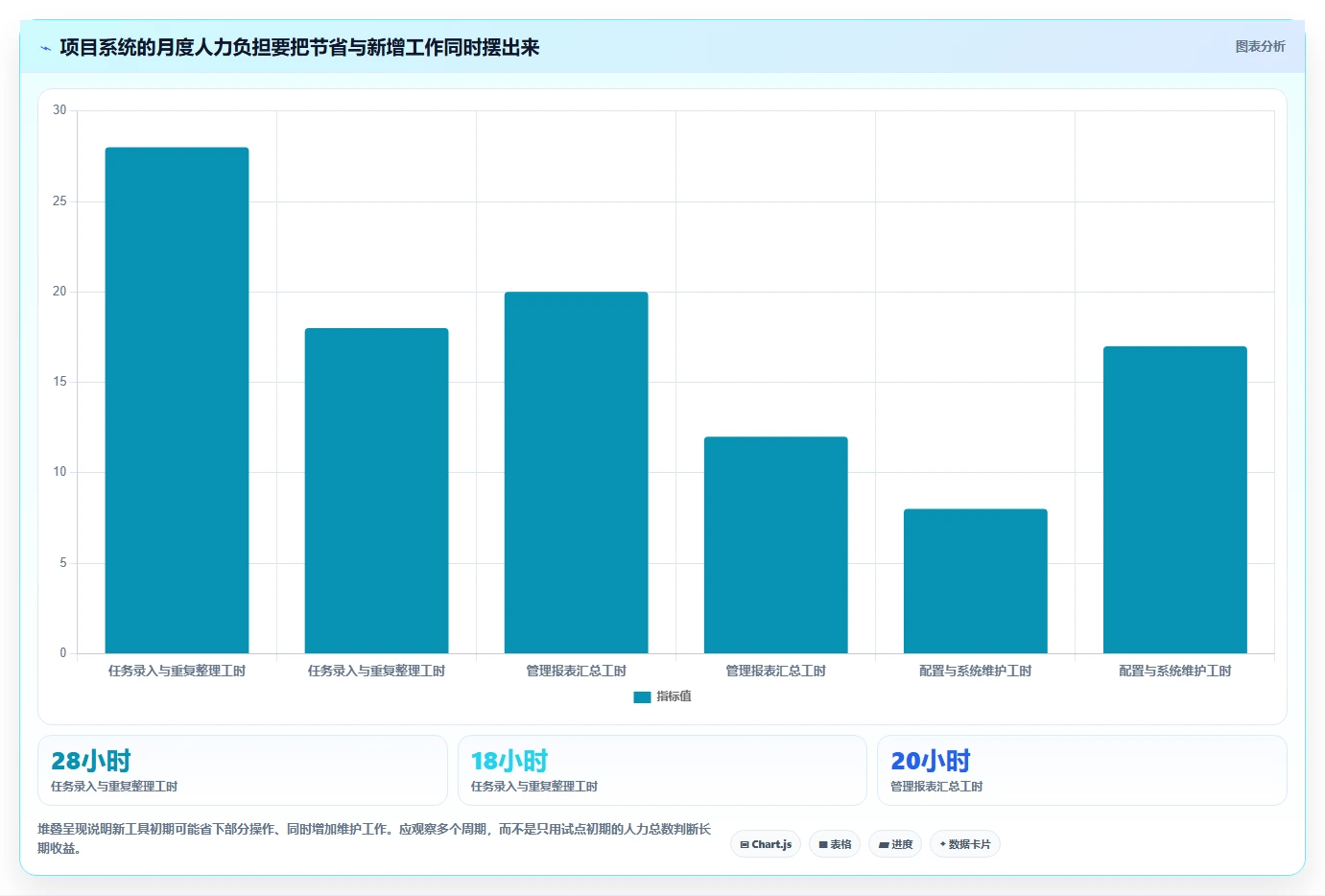Click y-axis label 30
The image size is (1325, 896).
pyautogui.click(x=59, y=110)
